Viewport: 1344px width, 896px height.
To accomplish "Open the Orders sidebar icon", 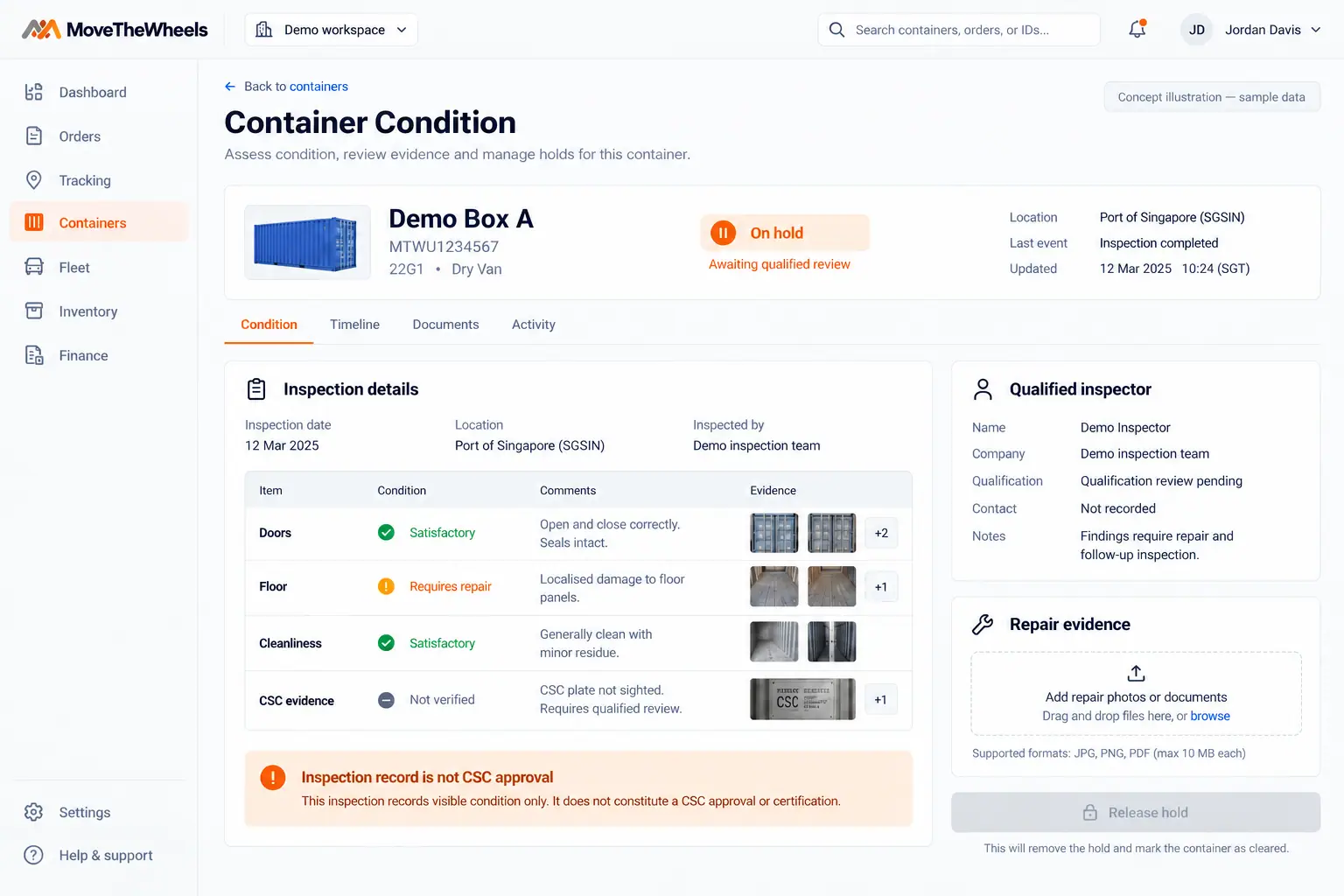I will tap(34, 136).
